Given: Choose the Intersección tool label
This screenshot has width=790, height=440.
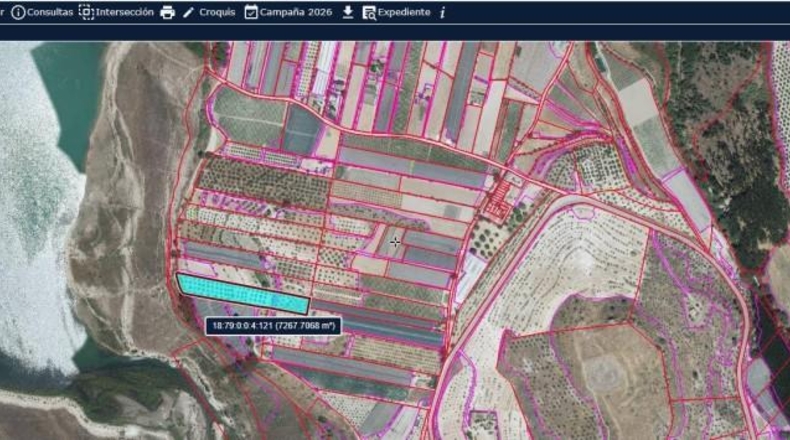Looking at the screenshot, I should (124, 12).
